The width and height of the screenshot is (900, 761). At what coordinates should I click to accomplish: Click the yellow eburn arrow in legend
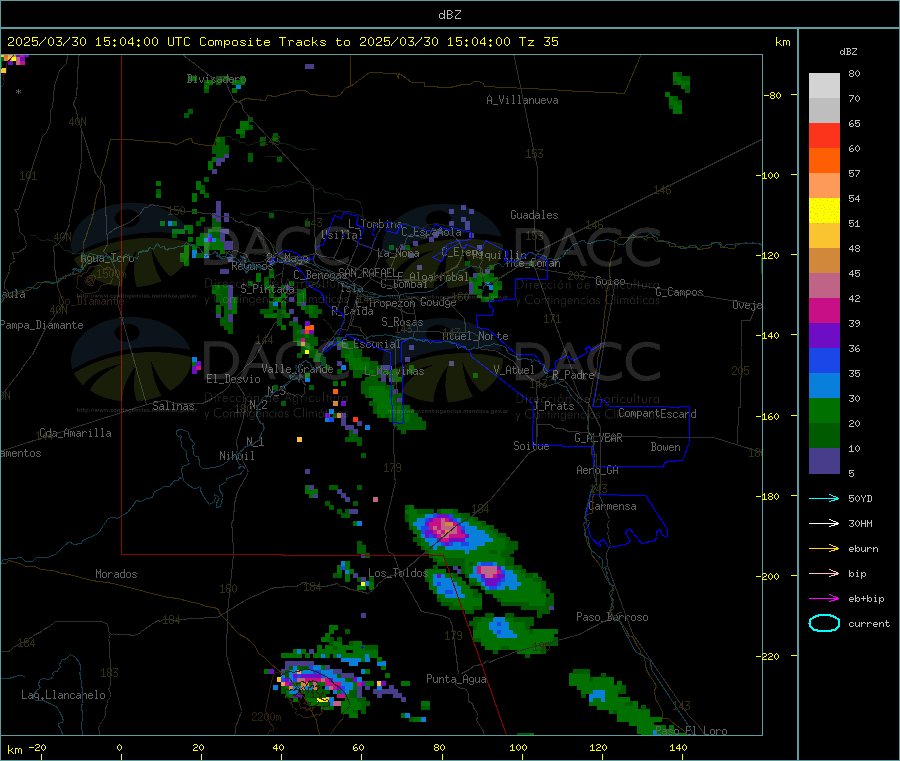pos(824,548)
